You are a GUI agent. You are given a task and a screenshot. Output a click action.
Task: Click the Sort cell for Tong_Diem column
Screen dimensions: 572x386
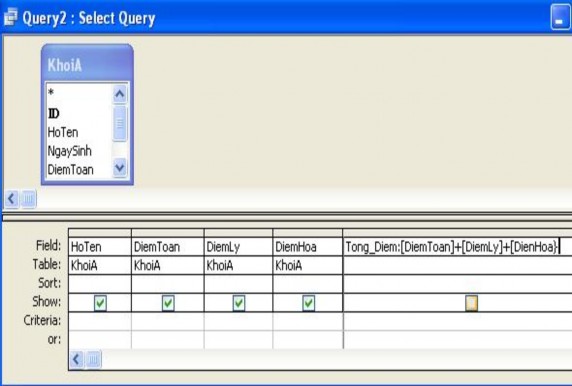(457, 284)
